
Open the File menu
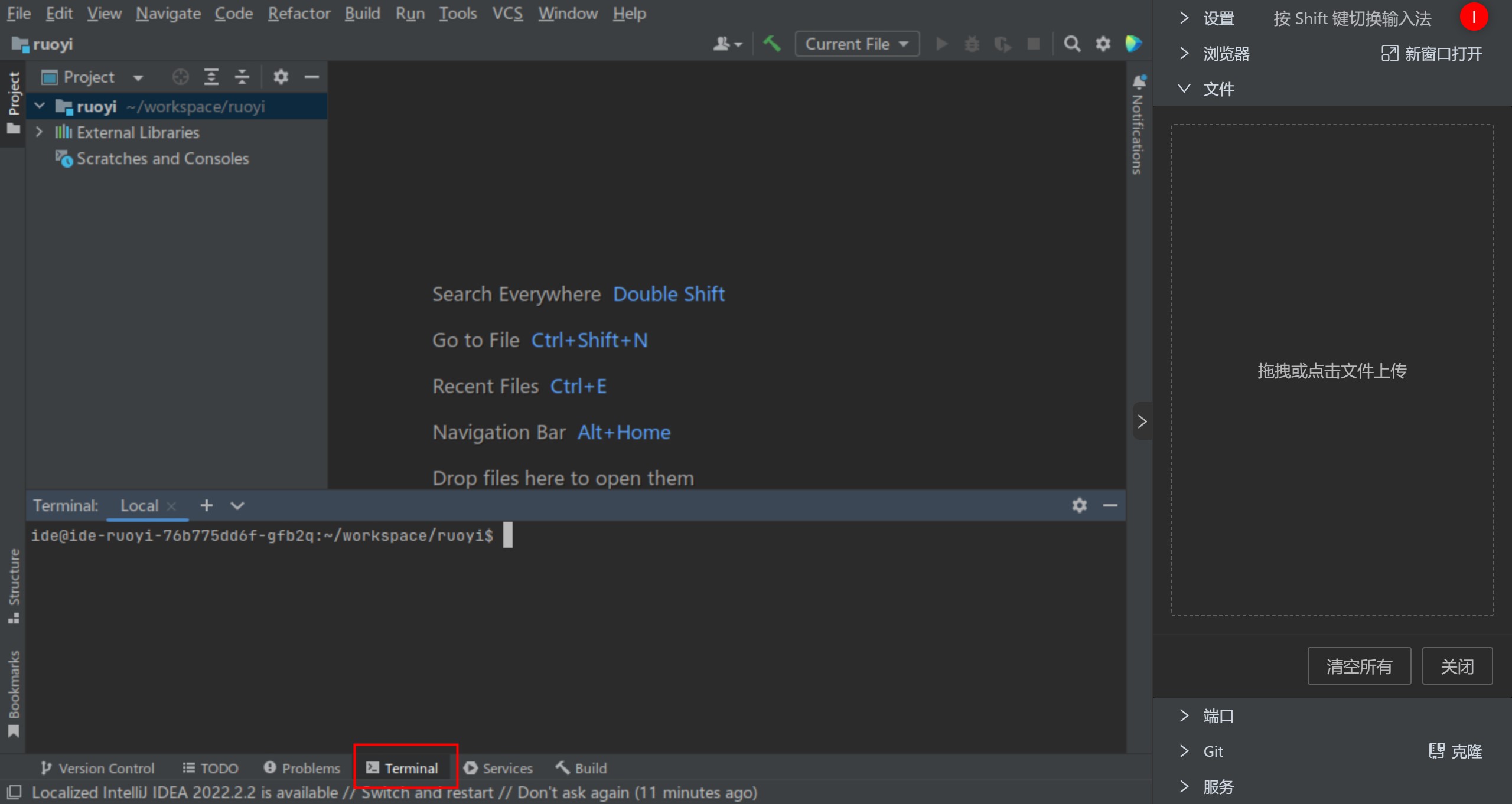point(18,13)
